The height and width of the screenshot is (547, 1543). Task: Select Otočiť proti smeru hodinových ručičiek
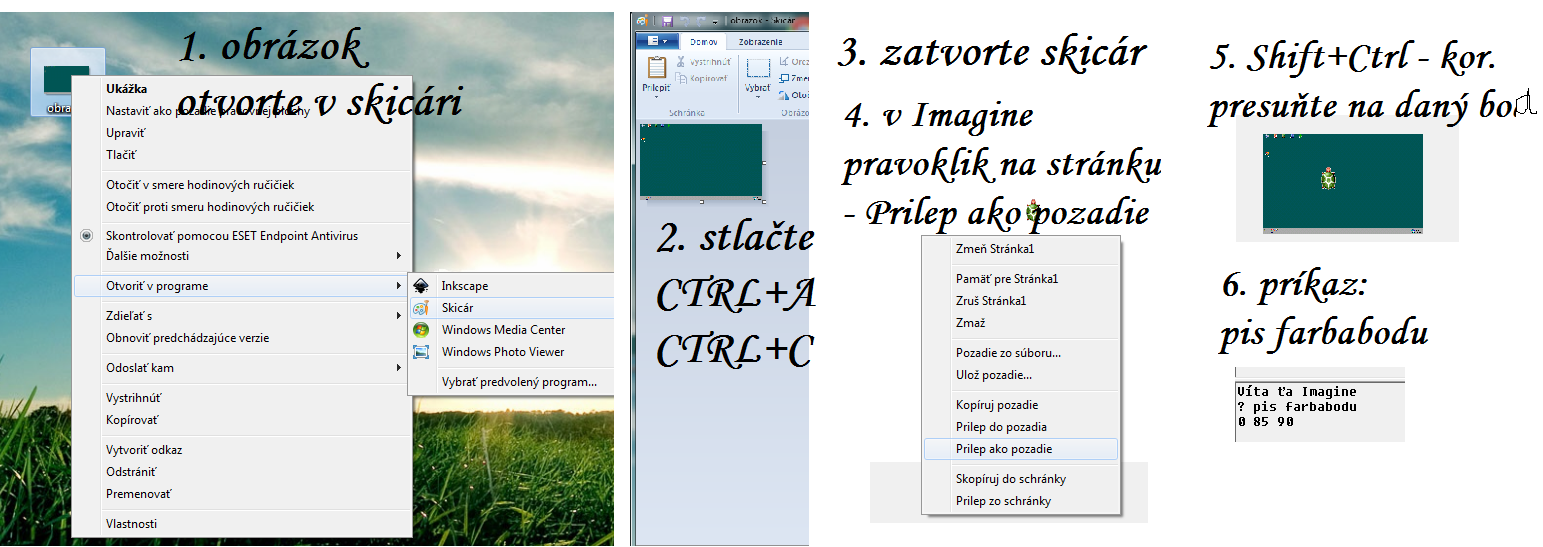tap(210, 207)
